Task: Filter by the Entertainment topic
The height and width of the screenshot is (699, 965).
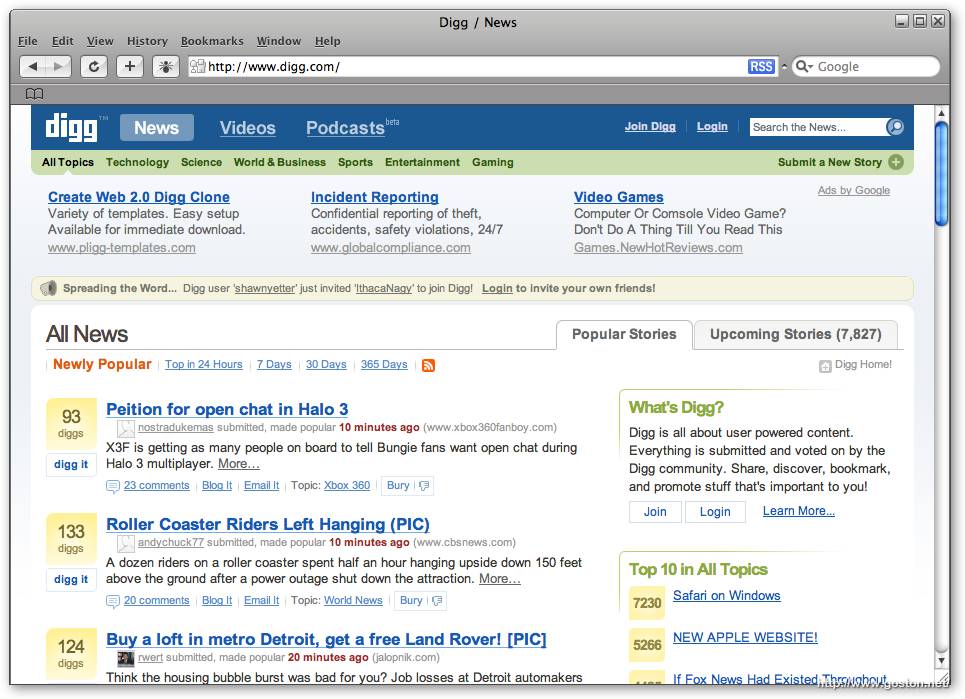Action: [422, 162]
